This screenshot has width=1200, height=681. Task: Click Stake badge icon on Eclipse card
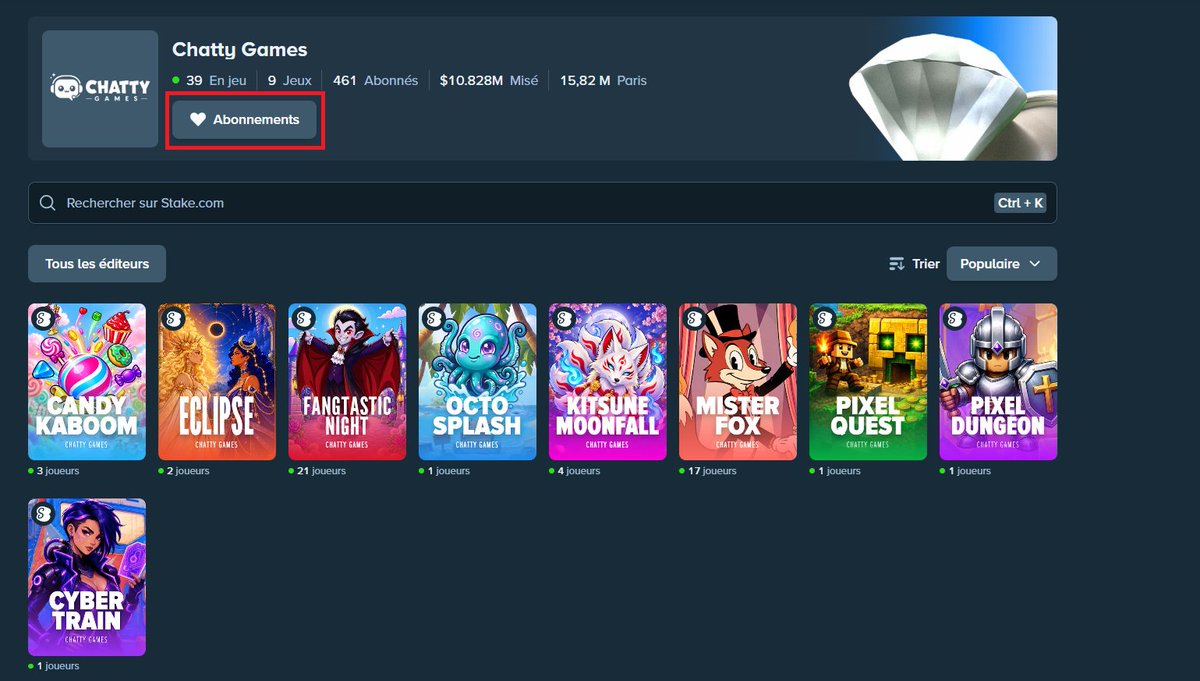pyautogui.click(x=173, y=319)
